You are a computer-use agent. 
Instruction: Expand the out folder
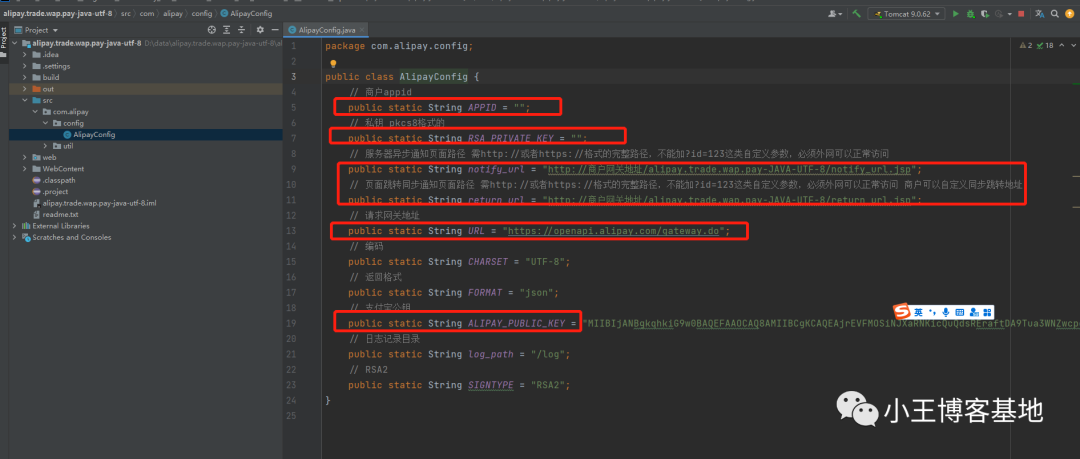[x=25, y=89]
